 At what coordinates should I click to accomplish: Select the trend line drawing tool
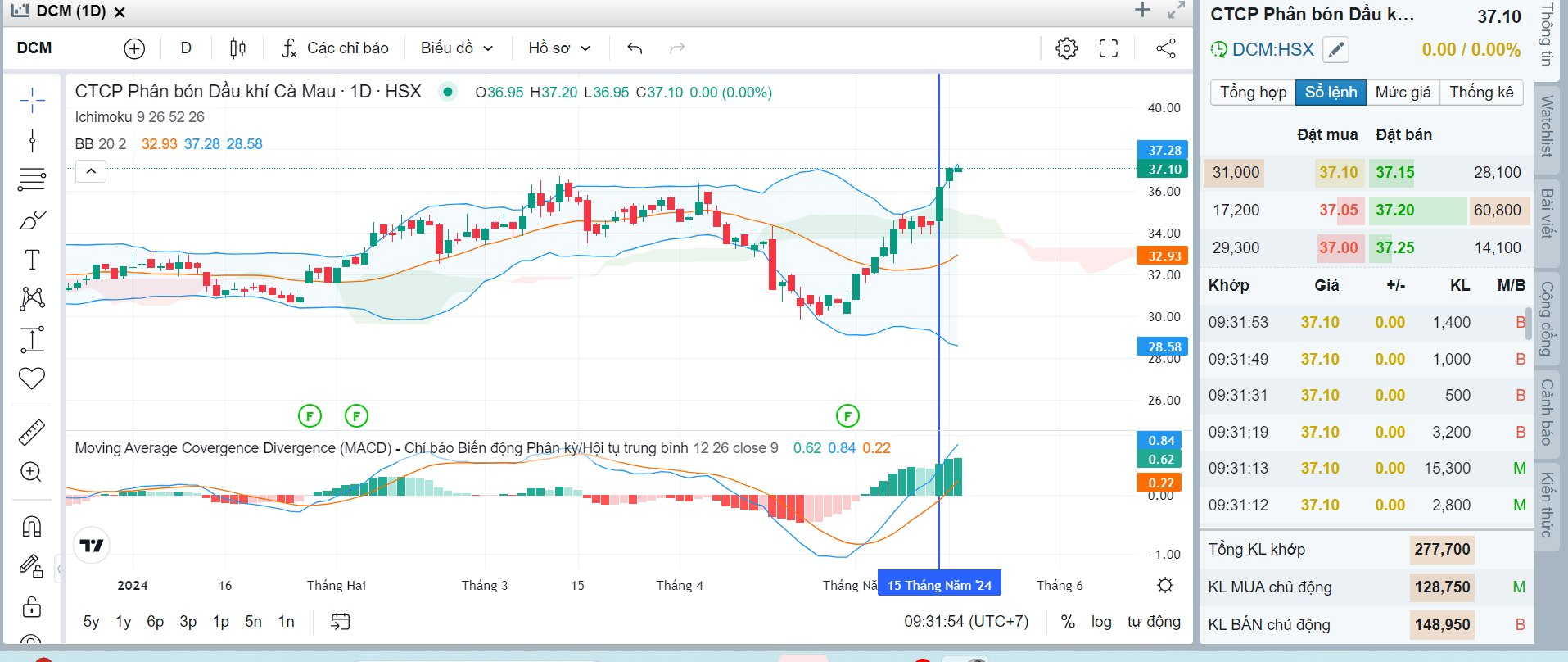32,141
